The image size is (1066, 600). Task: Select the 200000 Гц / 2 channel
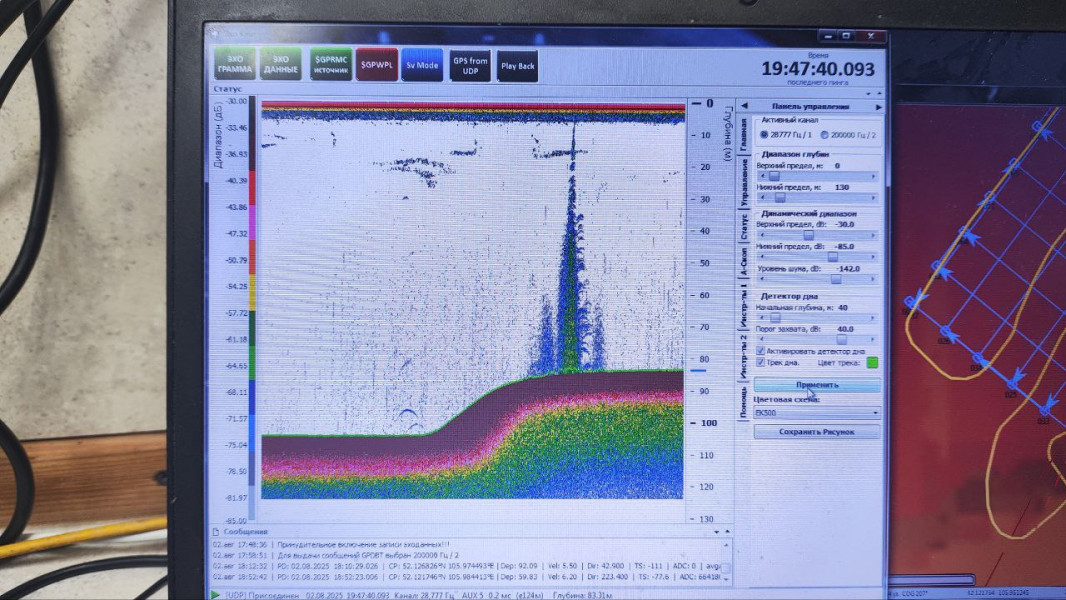tap(824, 134)
